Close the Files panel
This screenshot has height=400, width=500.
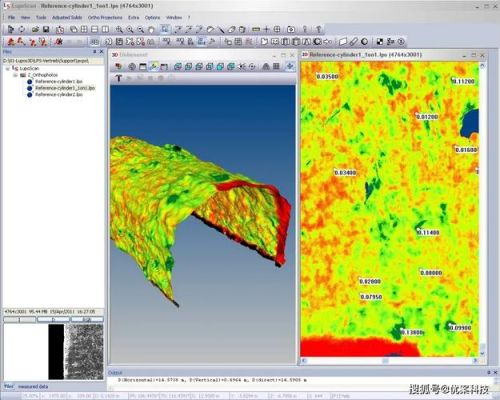(101, 52)
